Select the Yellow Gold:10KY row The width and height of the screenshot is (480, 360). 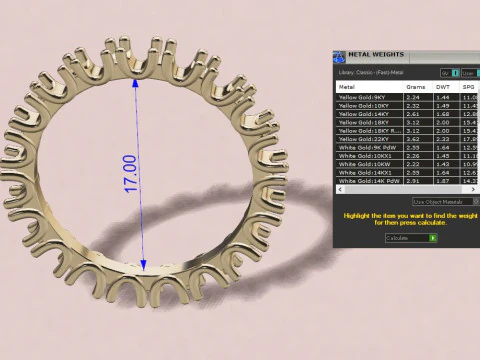coord(407,106)
